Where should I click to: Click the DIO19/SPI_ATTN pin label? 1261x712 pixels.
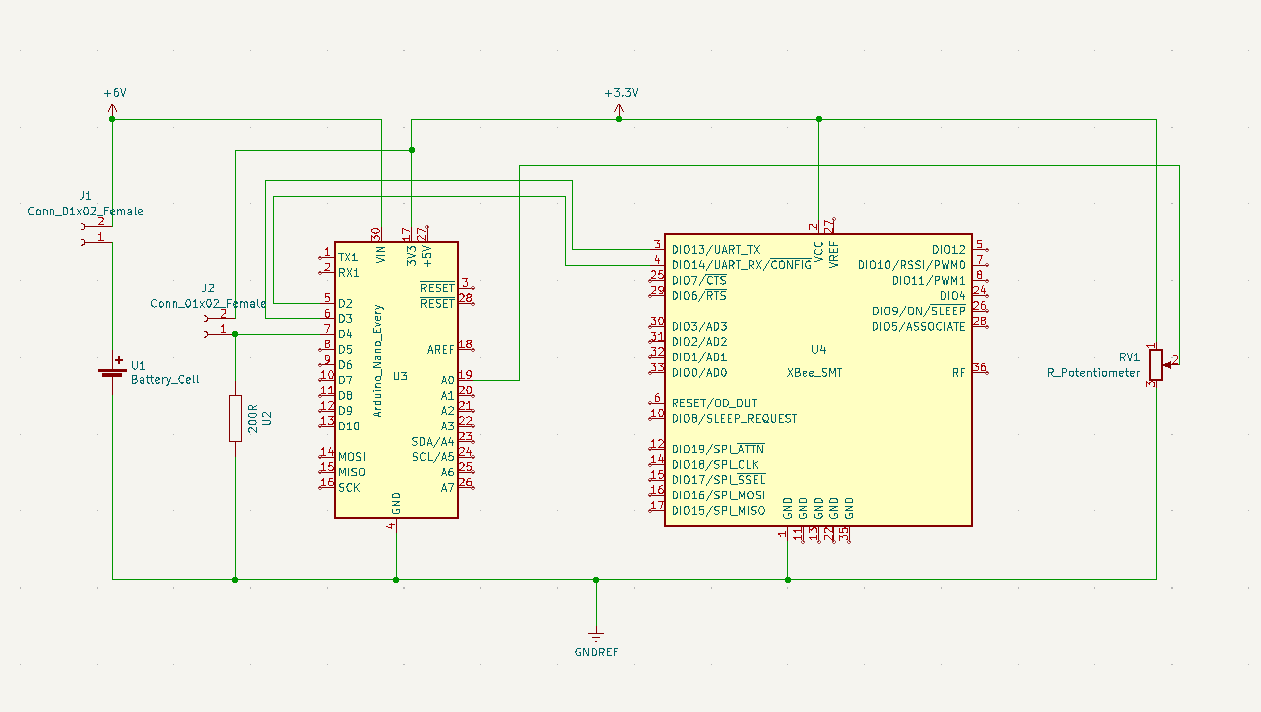(718, 449)
